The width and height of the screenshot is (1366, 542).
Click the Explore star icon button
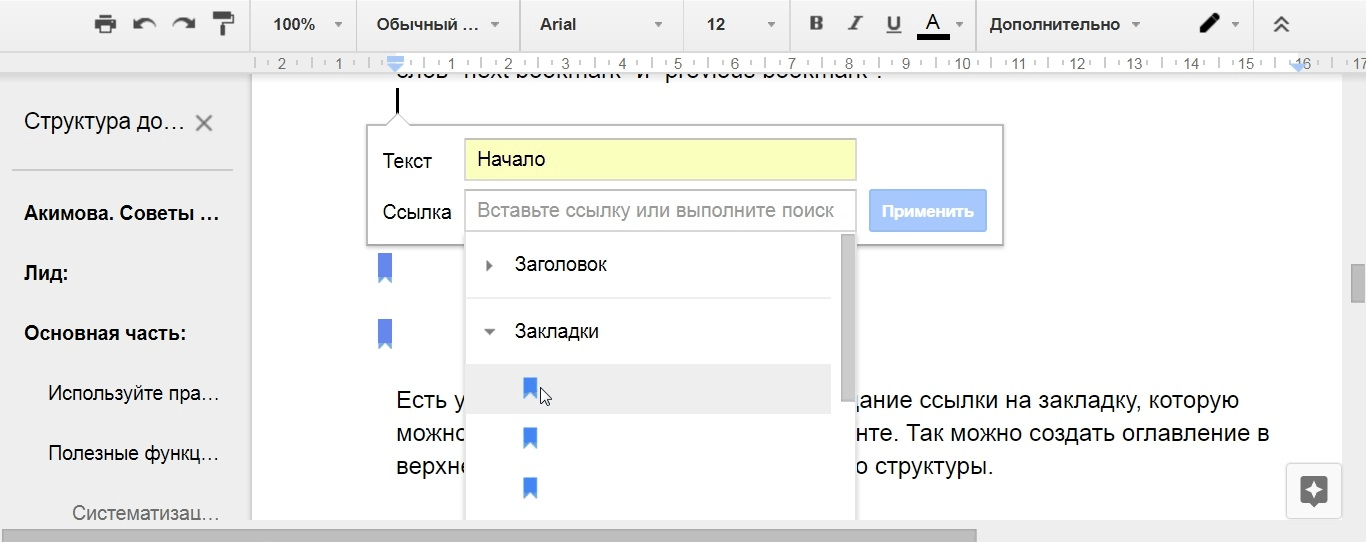click(1313, 491)
